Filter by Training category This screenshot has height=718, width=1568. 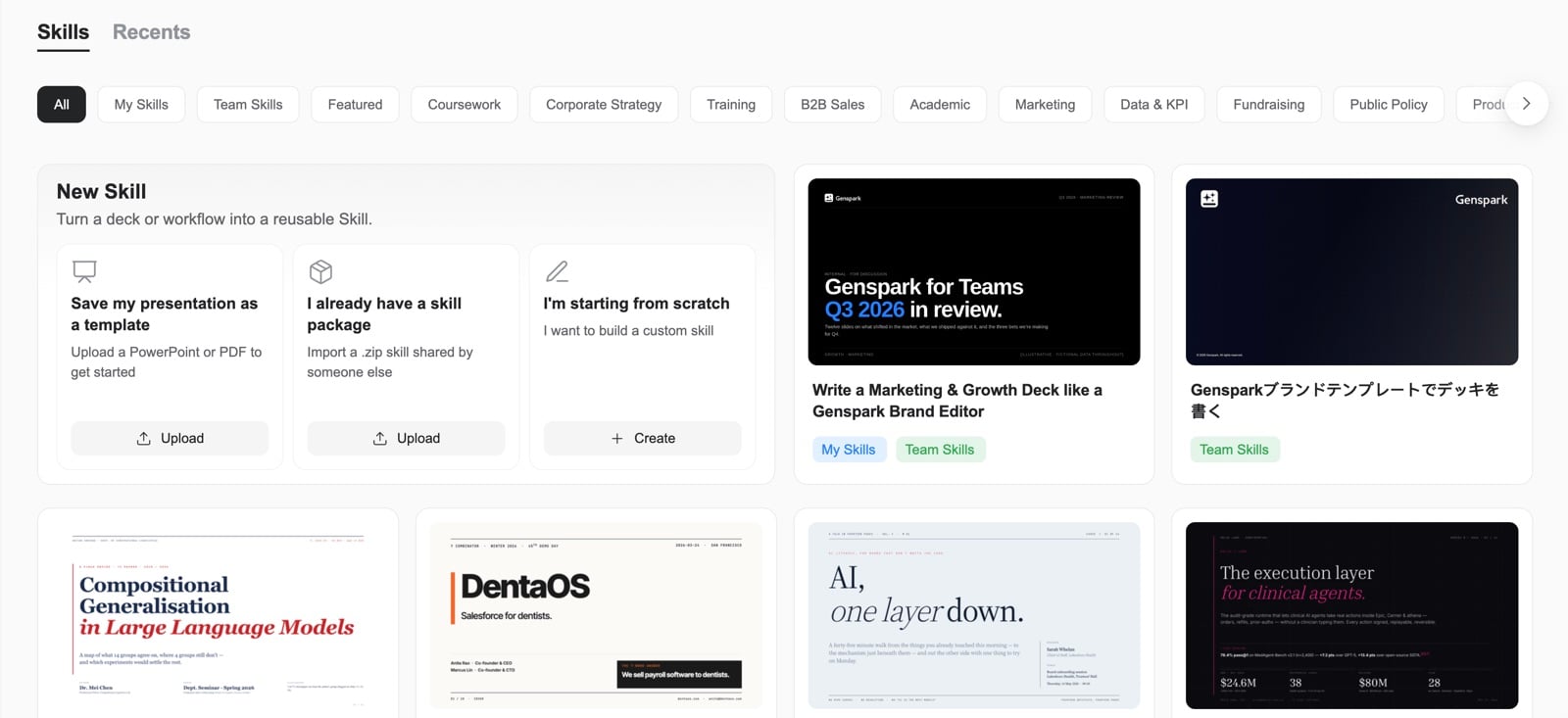coord(731,105)
